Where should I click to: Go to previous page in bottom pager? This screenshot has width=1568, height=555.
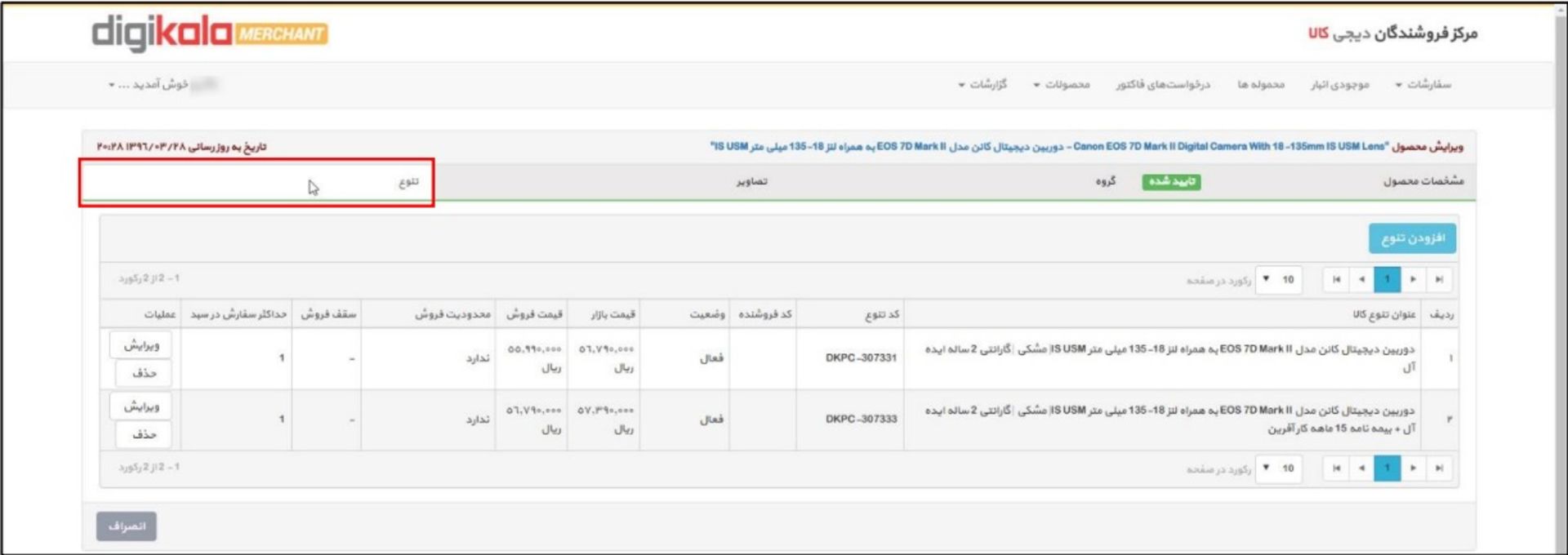[1413, 468]
